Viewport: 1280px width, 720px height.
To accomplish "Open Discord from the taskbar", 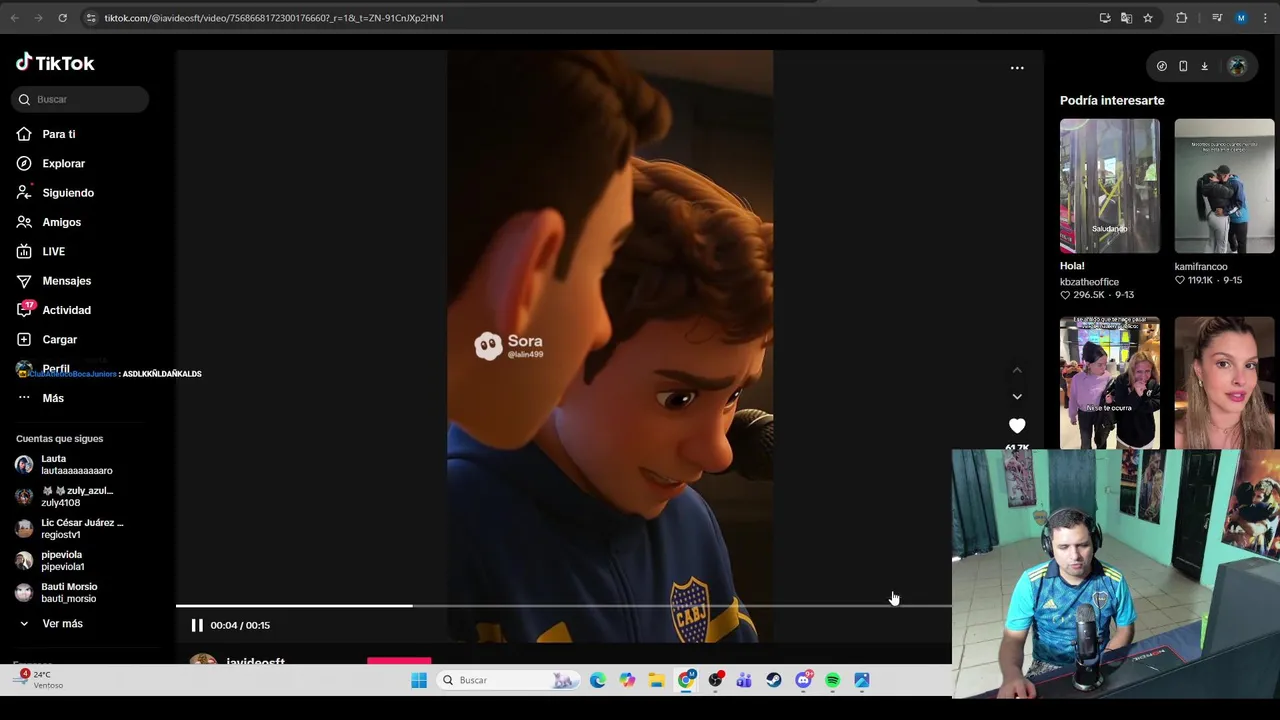I will click(x=803, y=680).
